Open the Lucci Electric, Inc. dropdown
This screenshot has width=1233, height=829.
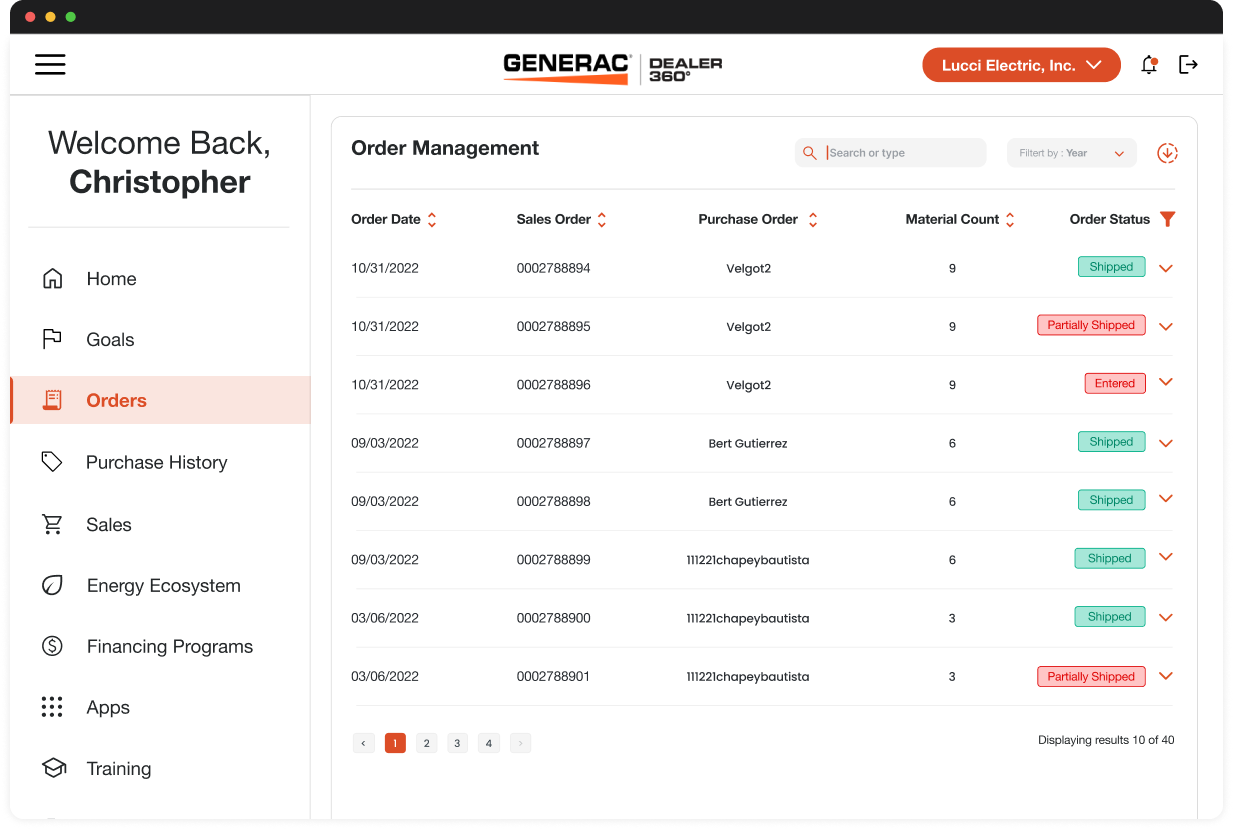tap(1021, 64)
